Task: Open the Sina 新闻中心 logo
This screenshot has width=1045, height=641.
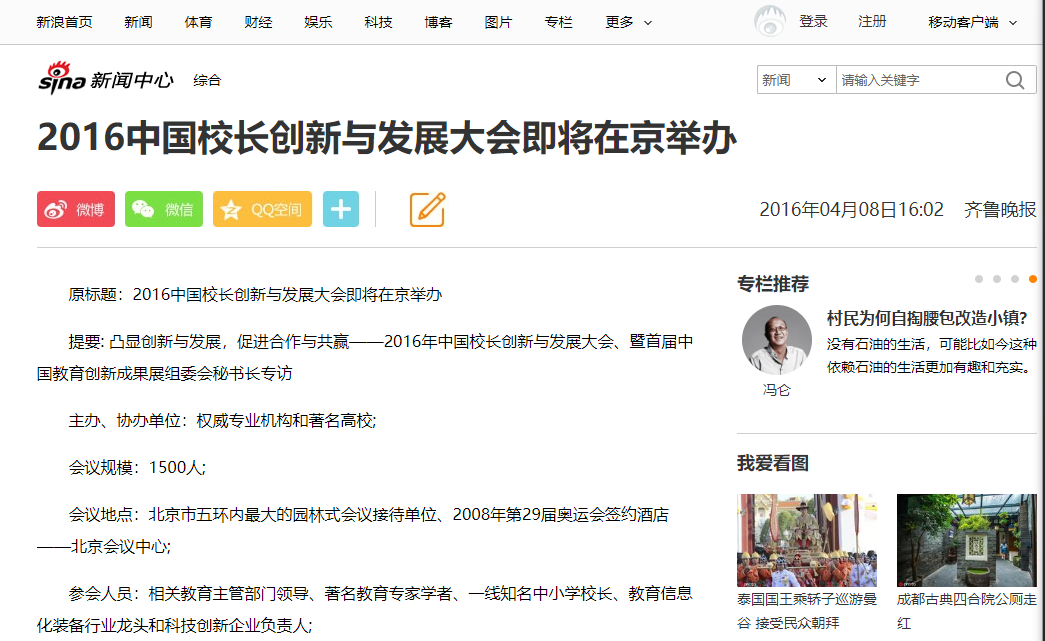Action: [105, 79]
